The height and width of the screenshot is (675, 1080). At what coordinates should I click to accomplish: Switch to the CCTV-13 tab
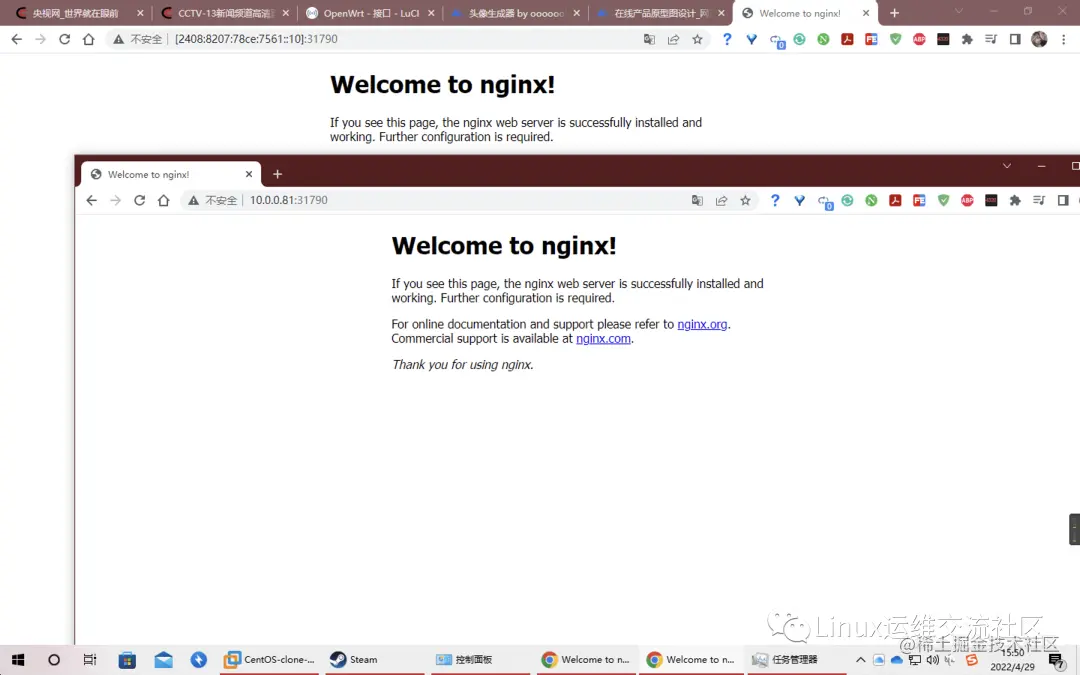(225, 13)
